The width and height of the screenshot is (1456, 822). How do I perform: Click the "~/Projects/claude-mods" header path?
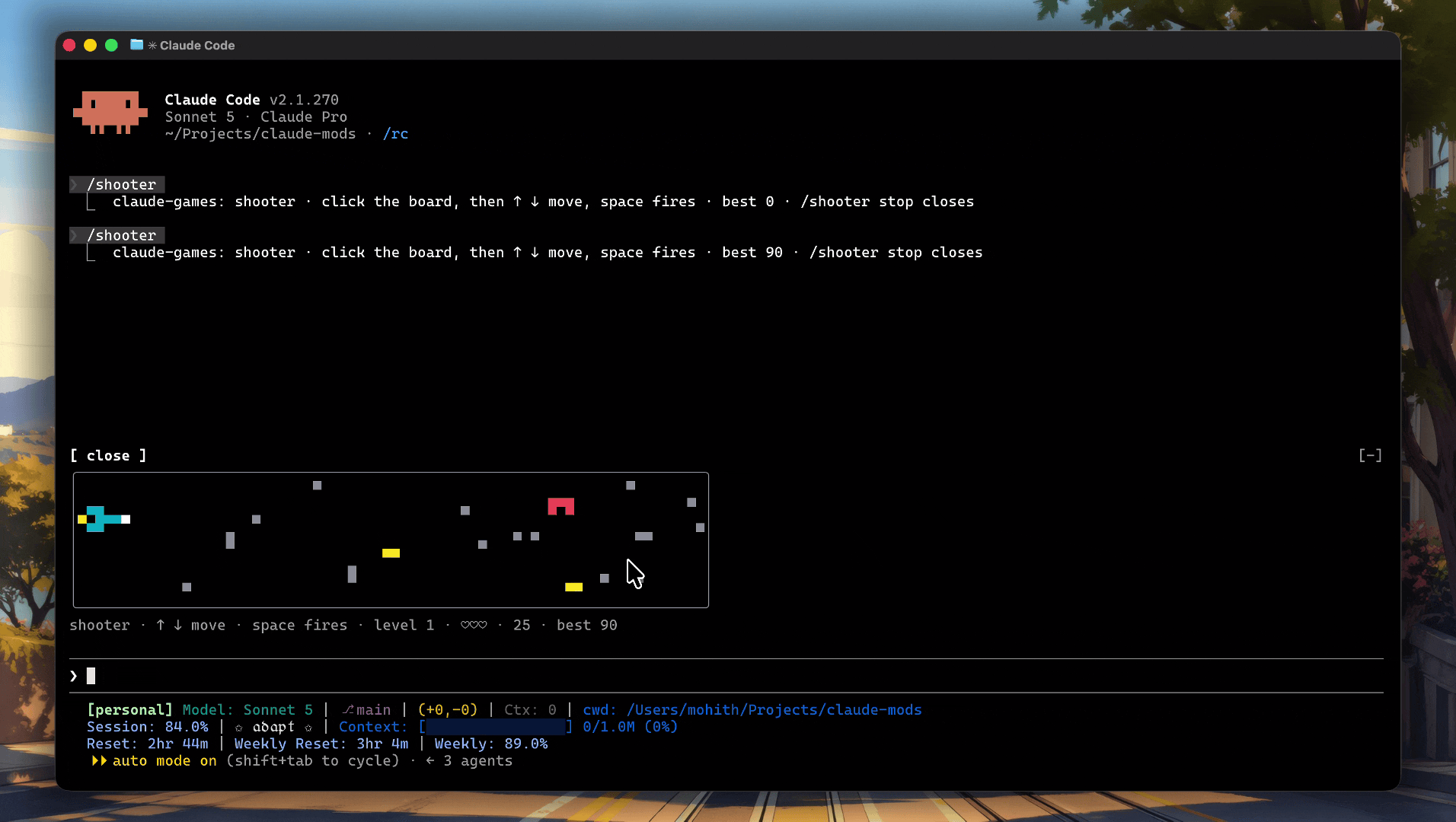click(x=260, y=134)
